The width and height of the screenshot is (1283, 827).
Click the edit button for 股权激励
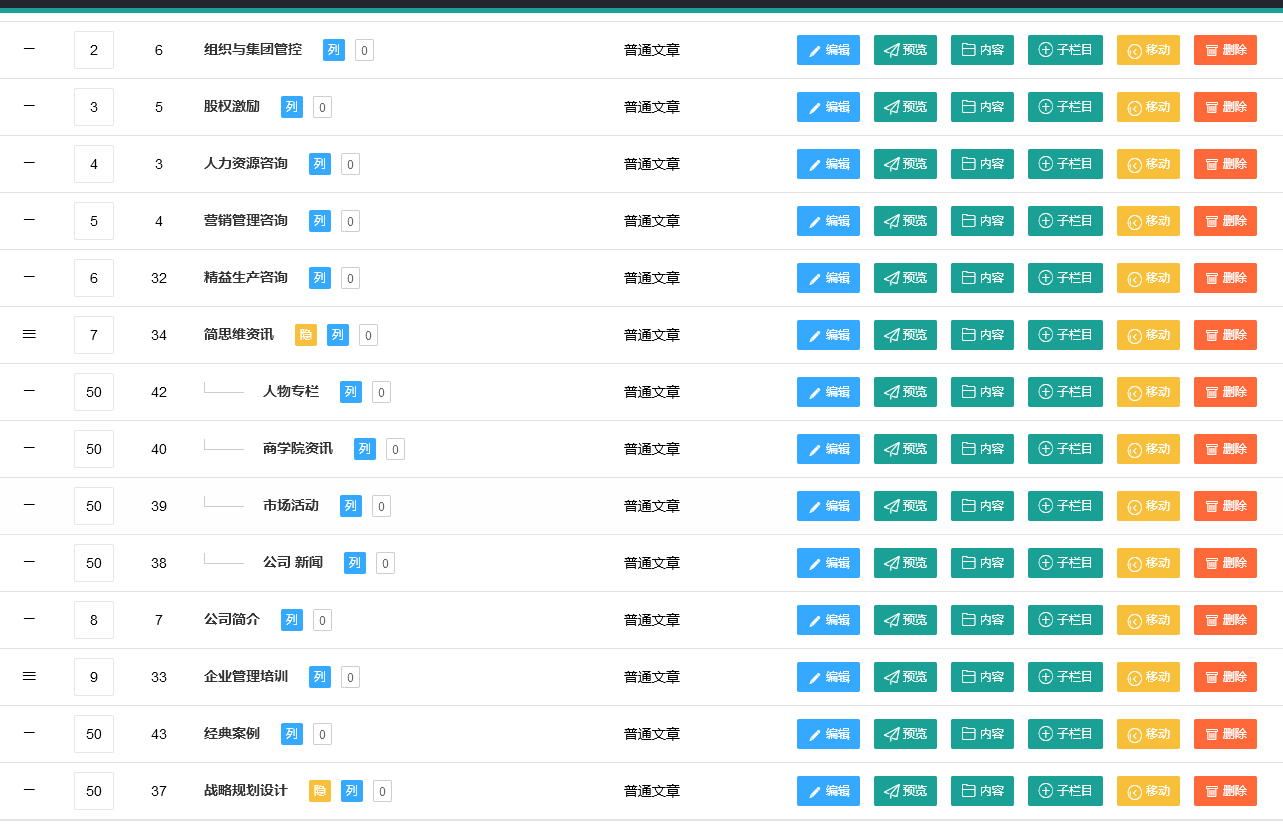tap(828, 107)
